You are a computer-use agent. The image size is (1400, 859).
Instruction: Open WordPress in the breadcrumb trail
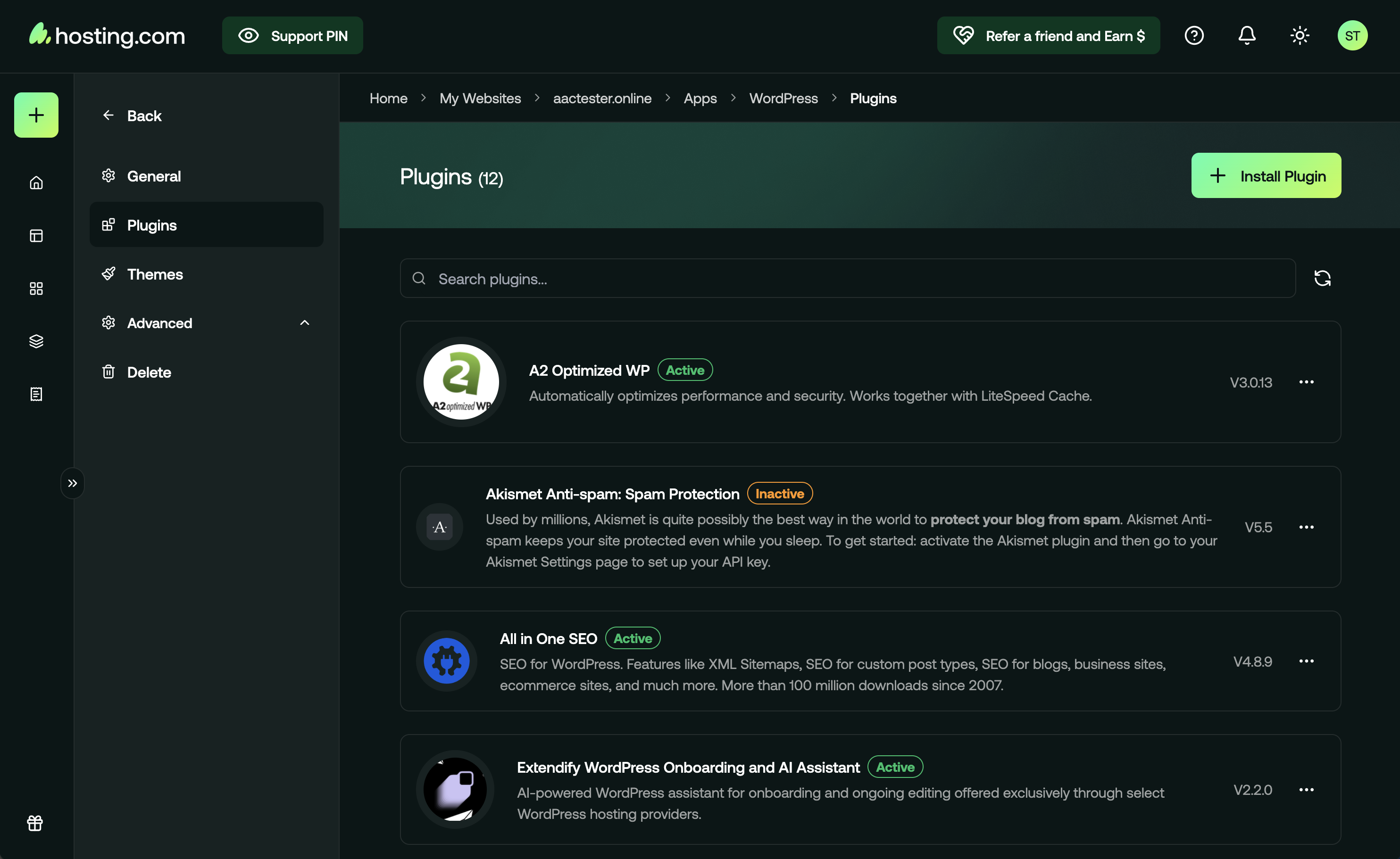[783, 98]
